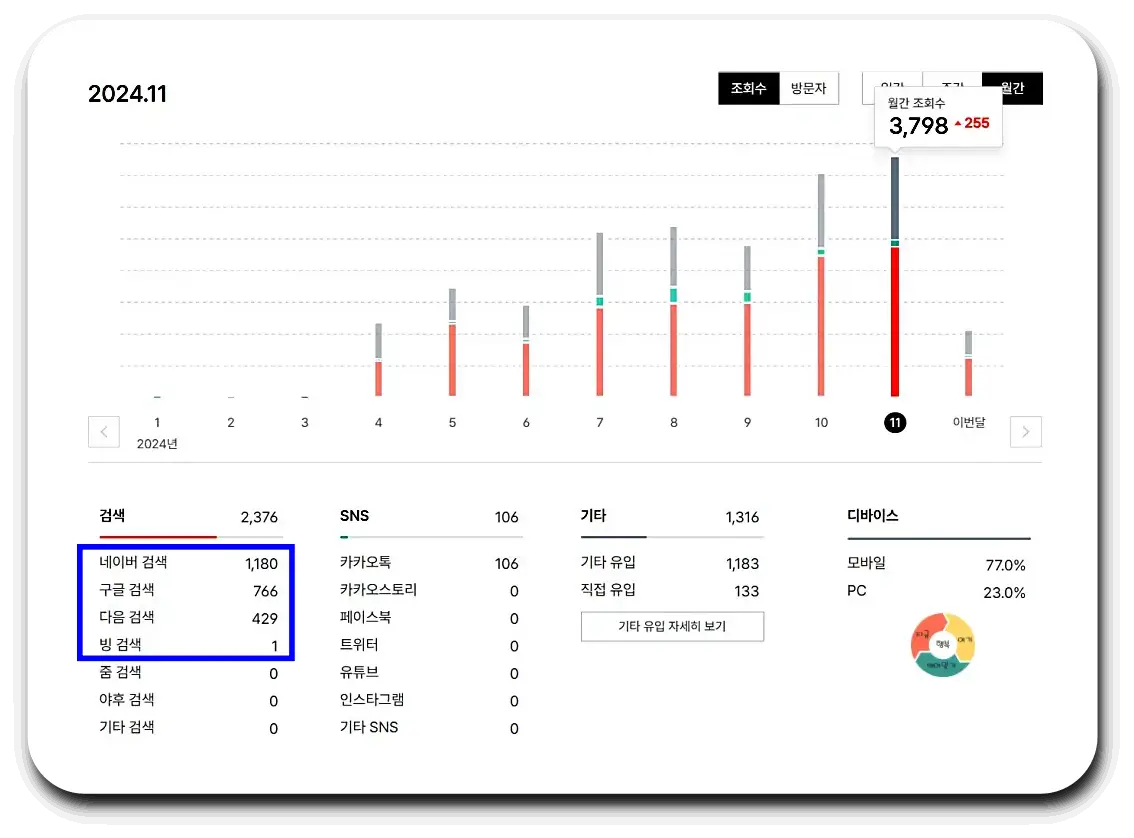Click the small bar above 이번달

point(968,360)
